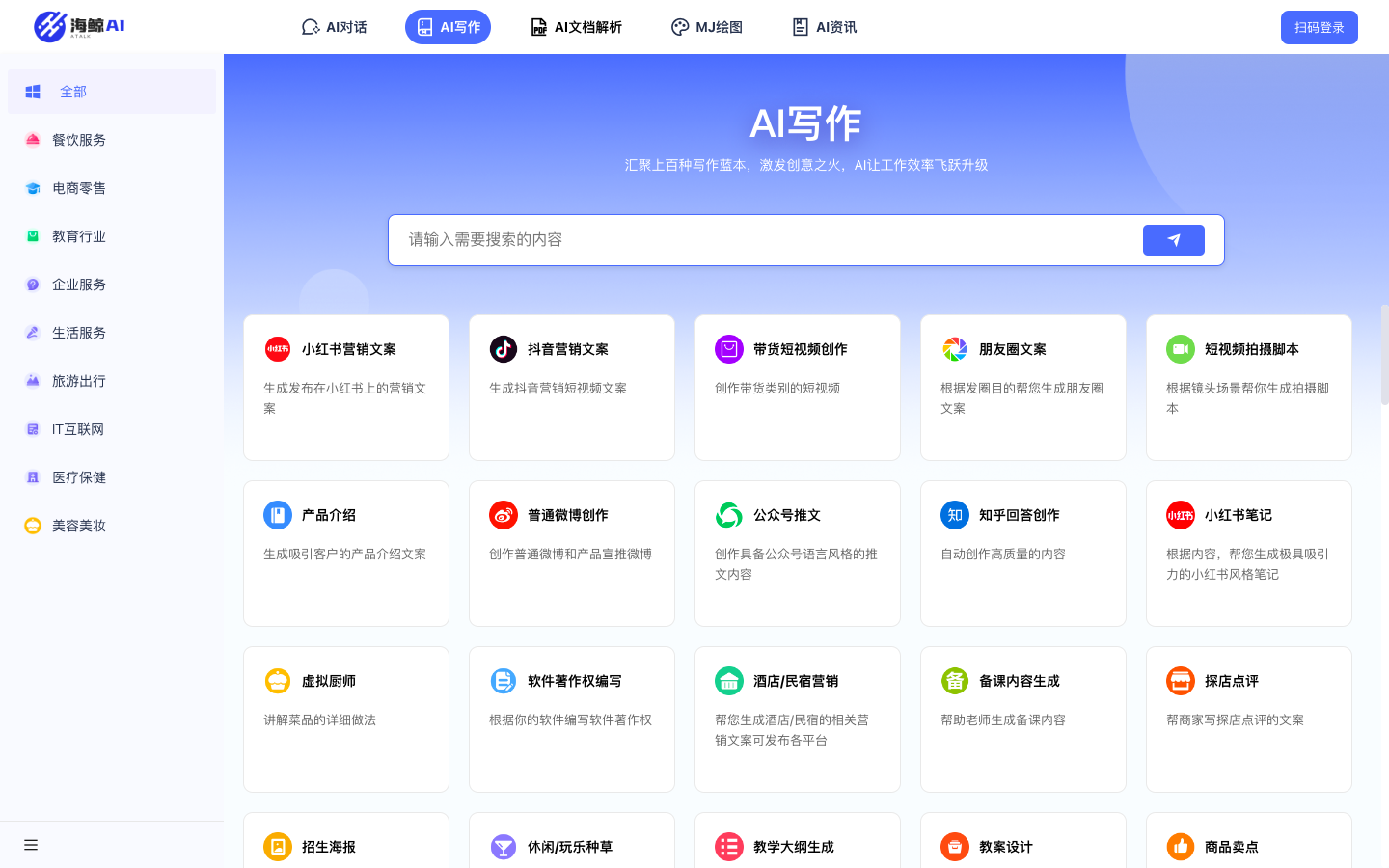Click the 虚拟厨师 chef hat icon
The width and height of the screenshot is (1389, 868).
tap(278, 681)
